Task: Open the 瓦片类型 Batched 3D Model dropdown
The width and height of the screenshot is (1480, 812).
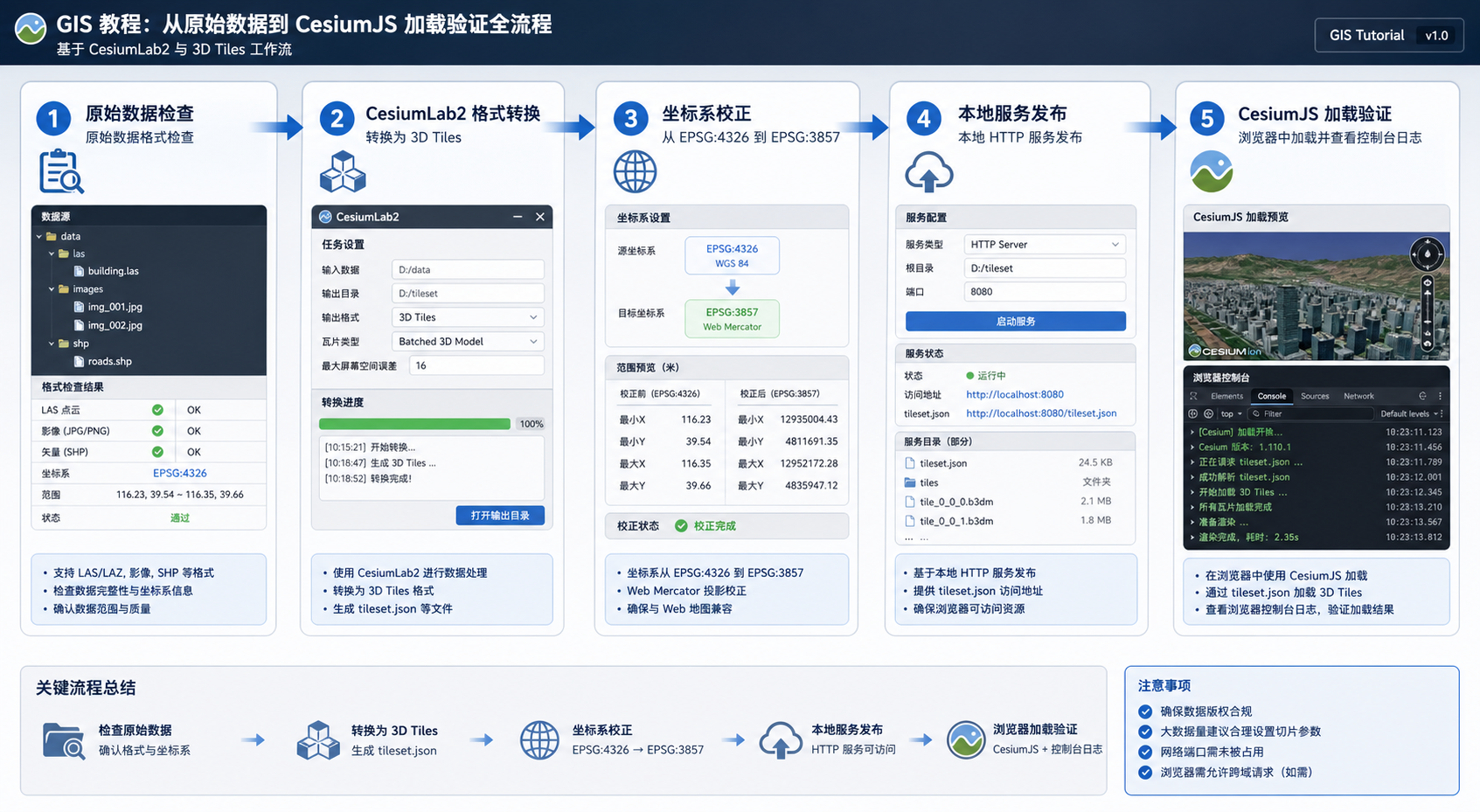Action: [x=468, y=342]
